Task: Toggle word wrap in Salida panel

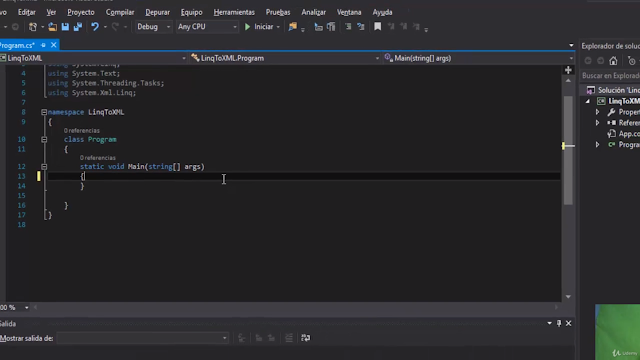Action: [x=305, y=338]
